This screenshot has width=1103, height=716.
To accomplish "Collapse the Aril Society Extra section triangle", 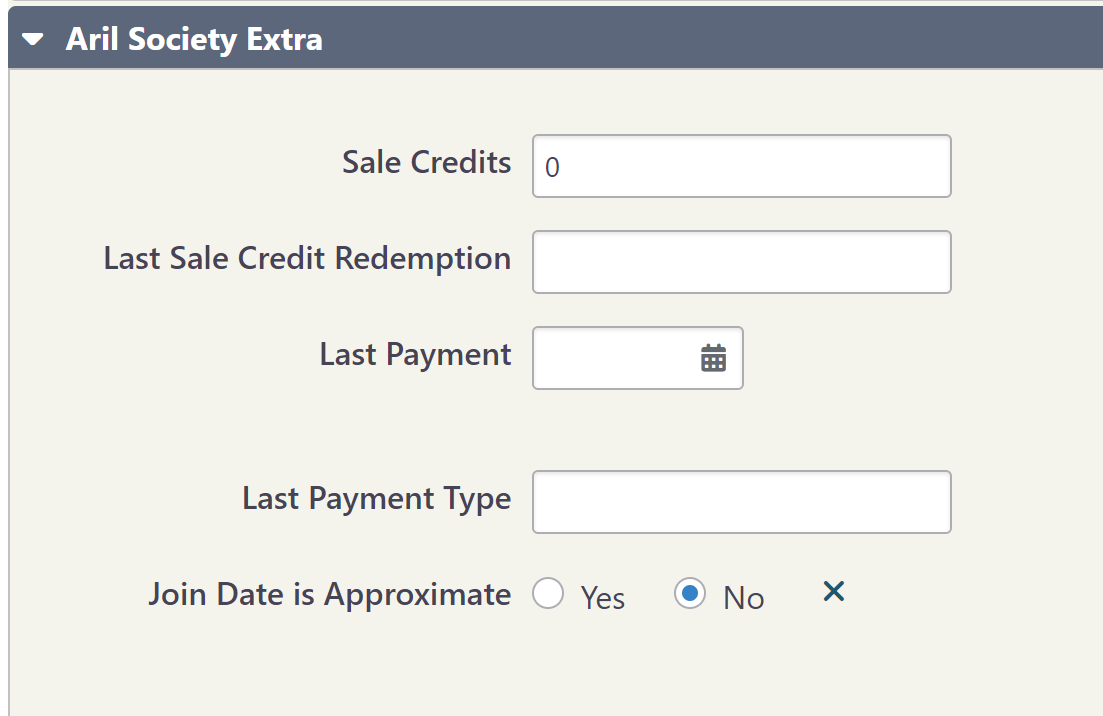I will [34, 40].
